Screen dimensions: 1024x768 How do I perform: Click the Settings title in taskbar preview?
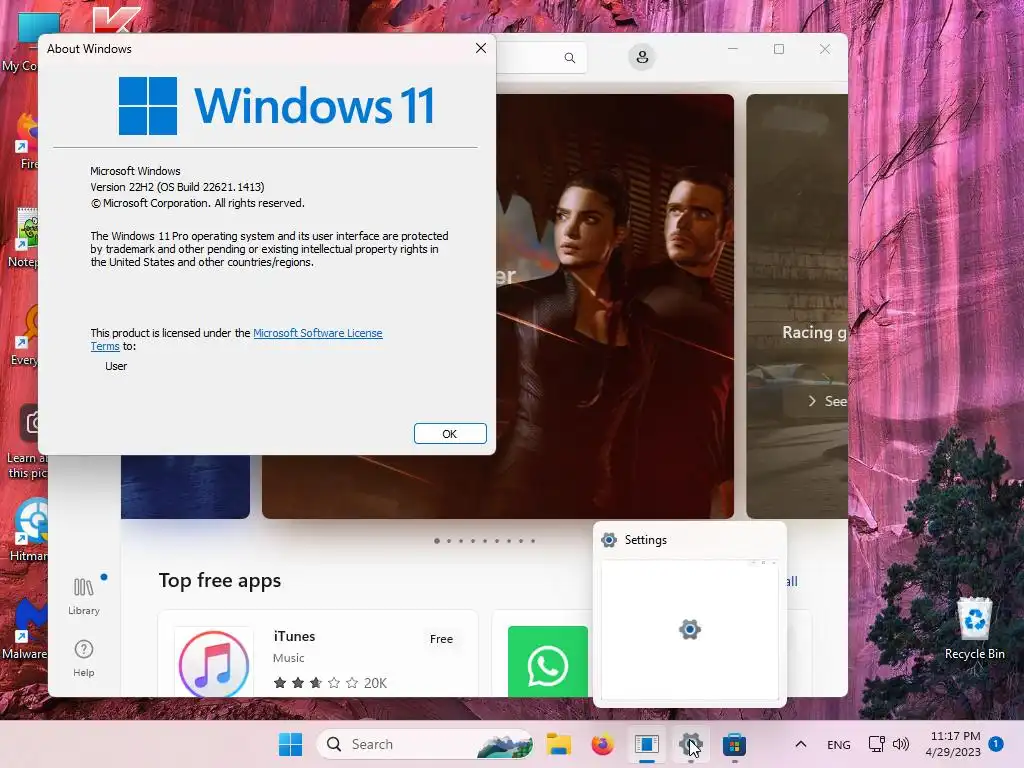[x=645, y=540]
